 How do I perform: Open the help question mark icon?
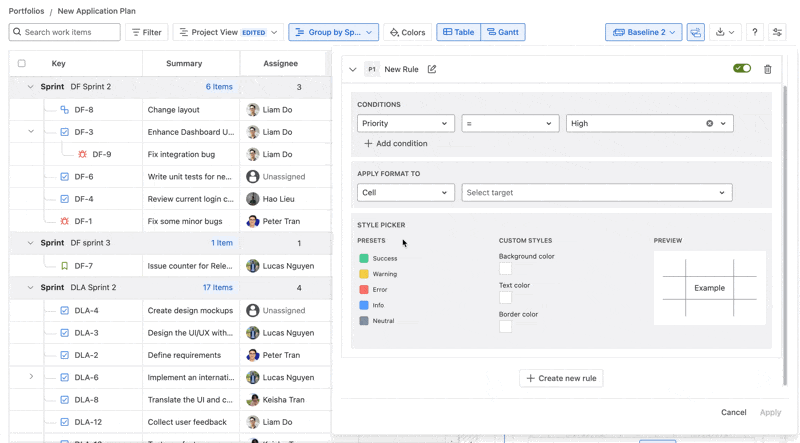[755, 32]
